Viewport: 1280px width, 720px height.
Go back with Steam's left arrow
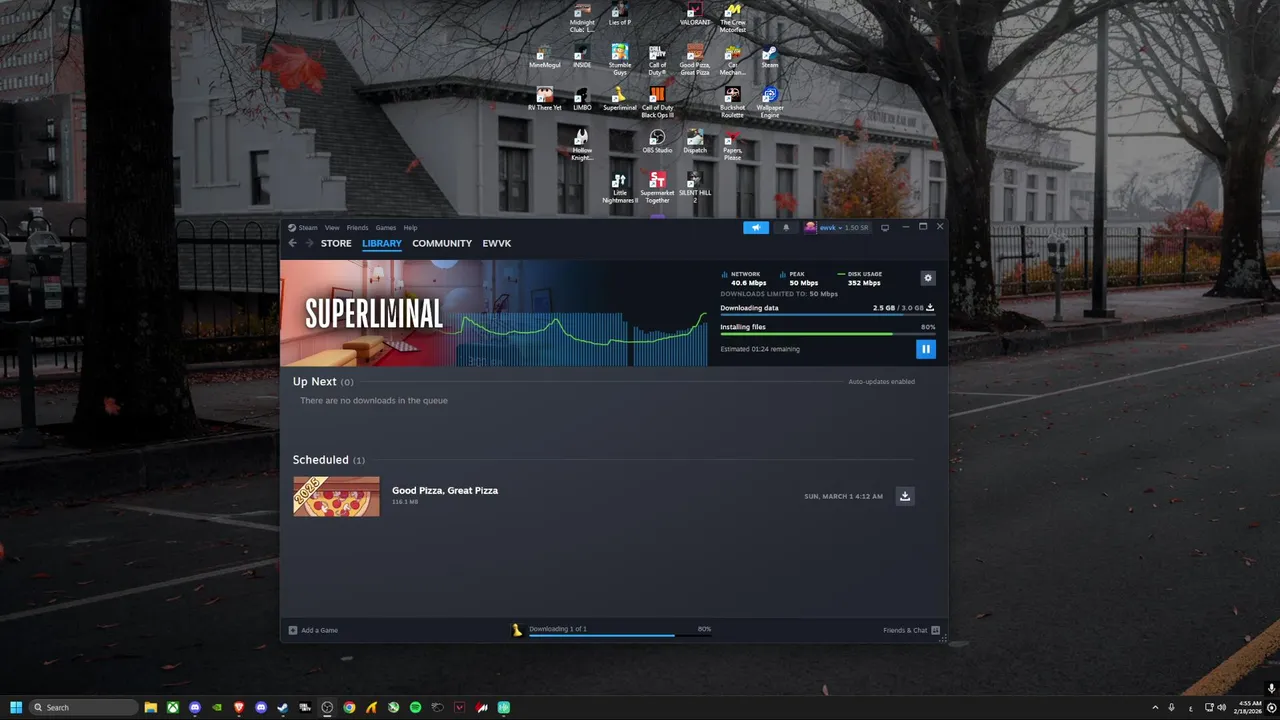[292, 243]
